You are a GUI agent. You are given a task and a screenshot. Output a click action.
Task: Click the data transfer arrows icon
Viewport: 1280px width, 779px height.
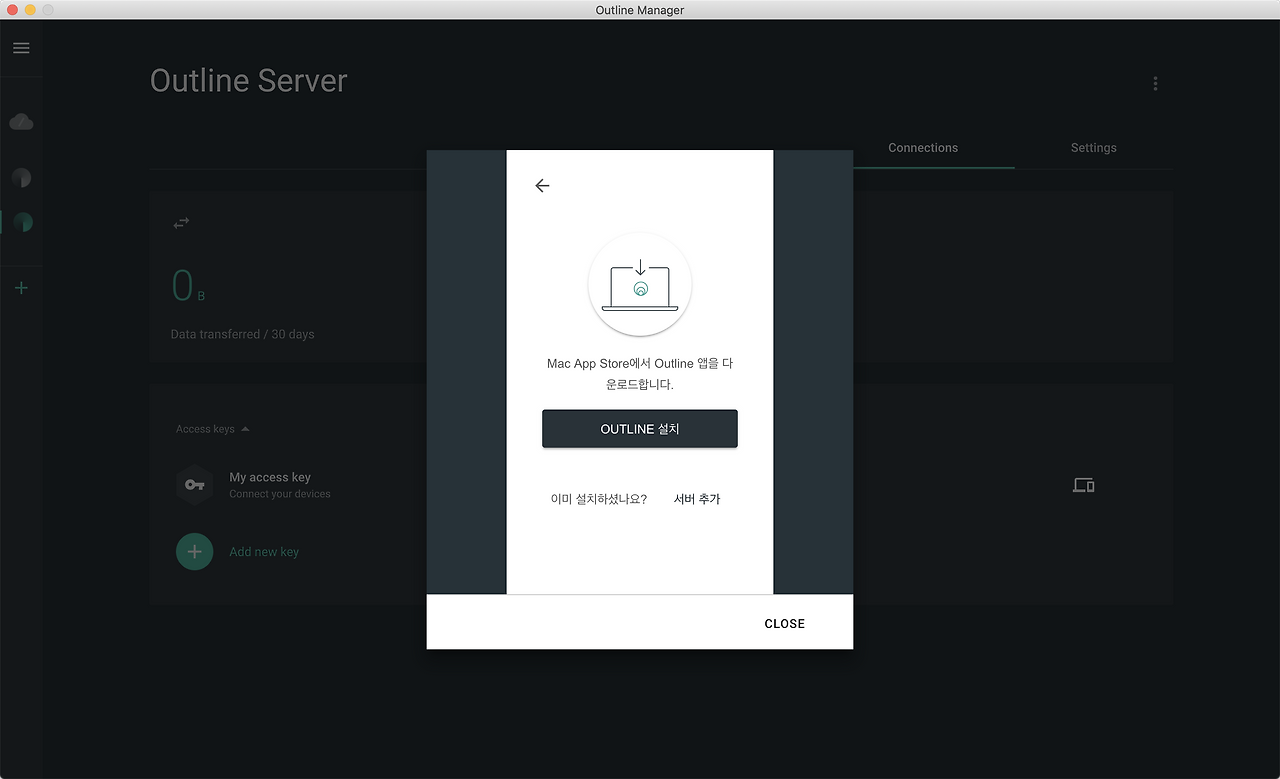(181, 223)
